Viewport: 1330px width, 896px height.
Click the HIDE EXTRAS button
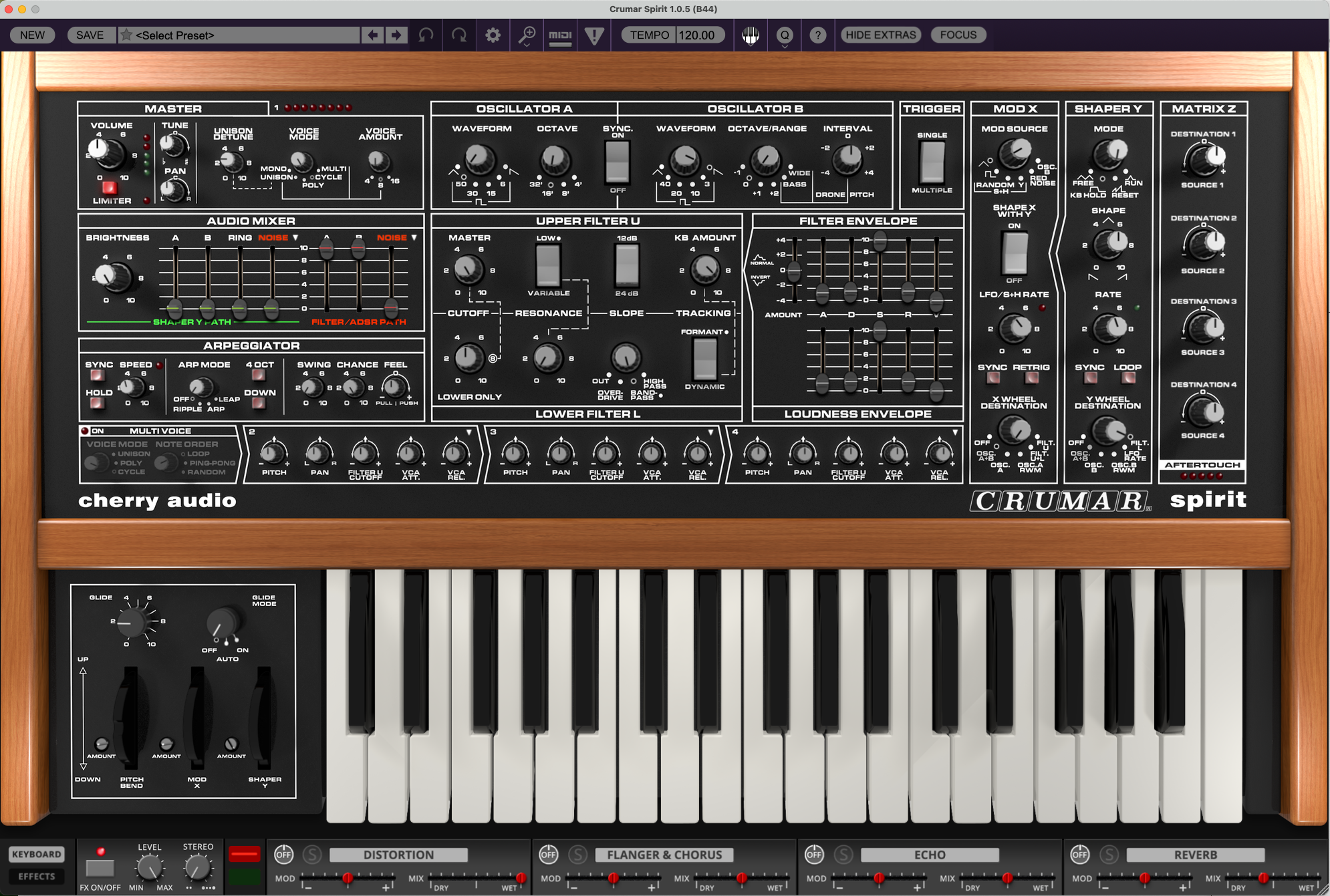880,35
